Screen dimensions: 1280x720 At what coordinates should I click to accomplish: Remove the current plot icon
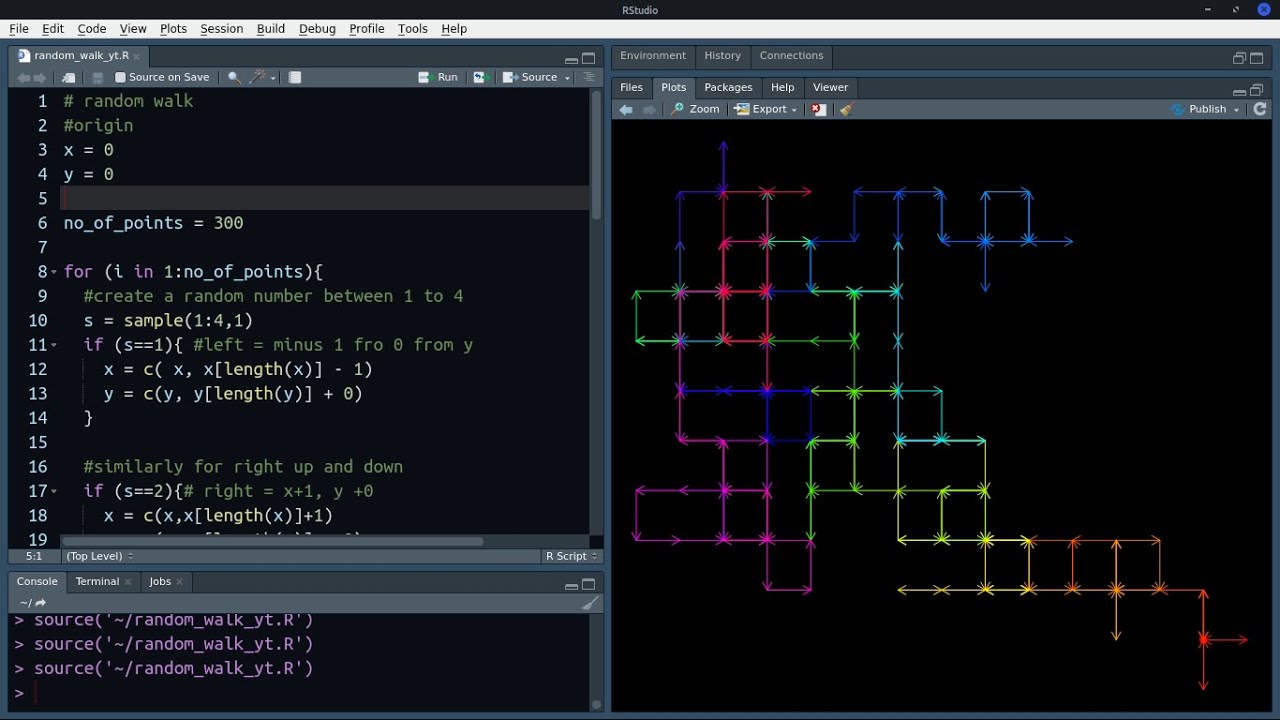tap(819, 109)
